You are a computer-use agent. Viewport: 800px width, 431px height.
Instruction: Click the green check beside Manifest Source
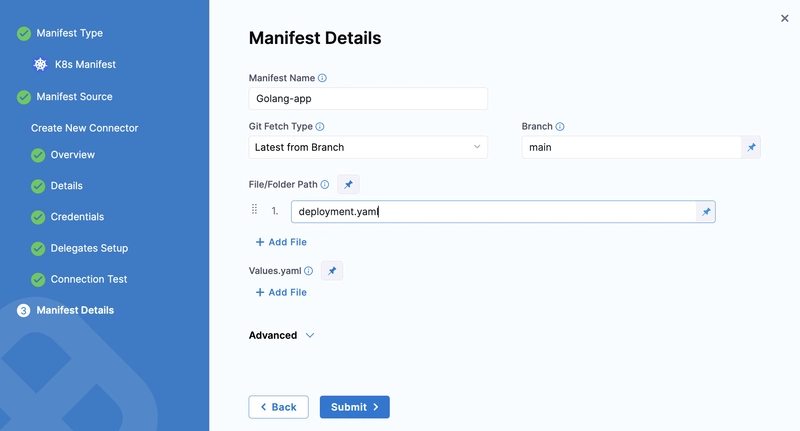click(23, 97)
